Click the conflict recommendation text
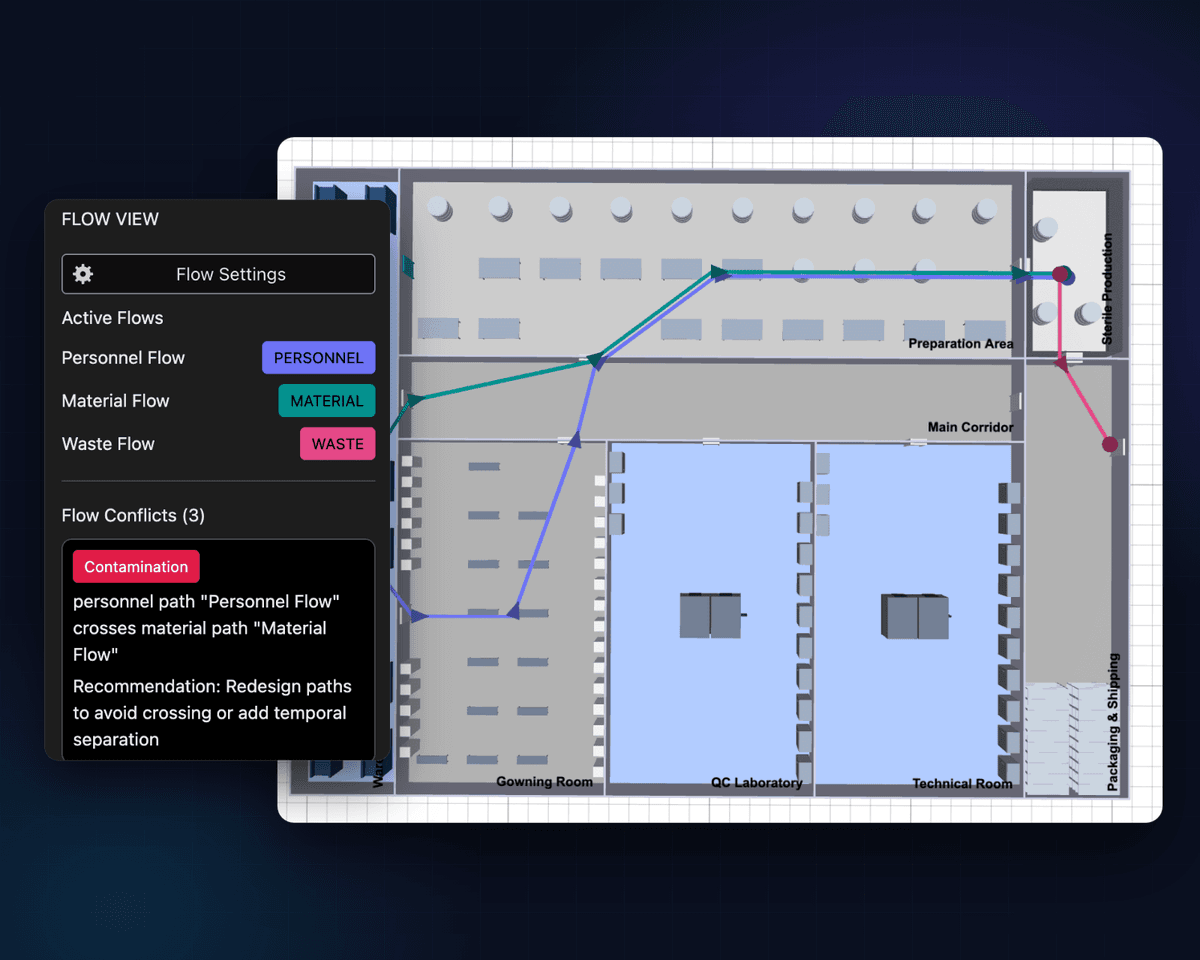The height and width of the screenshot is (960, 1200). point(212,713)
